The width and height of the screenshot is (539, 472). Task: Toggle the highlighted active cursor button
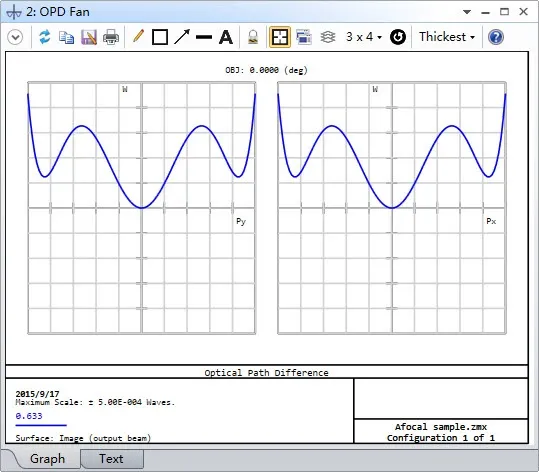click(x=279, y=37)
